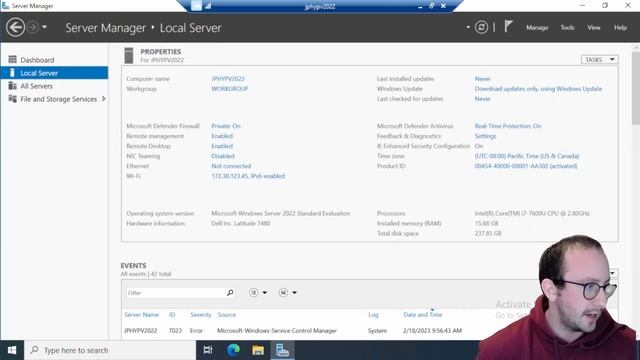The image size is (640, 360).
Task: Click Server Manager taskbar icon
Action: tap(282, 350)
